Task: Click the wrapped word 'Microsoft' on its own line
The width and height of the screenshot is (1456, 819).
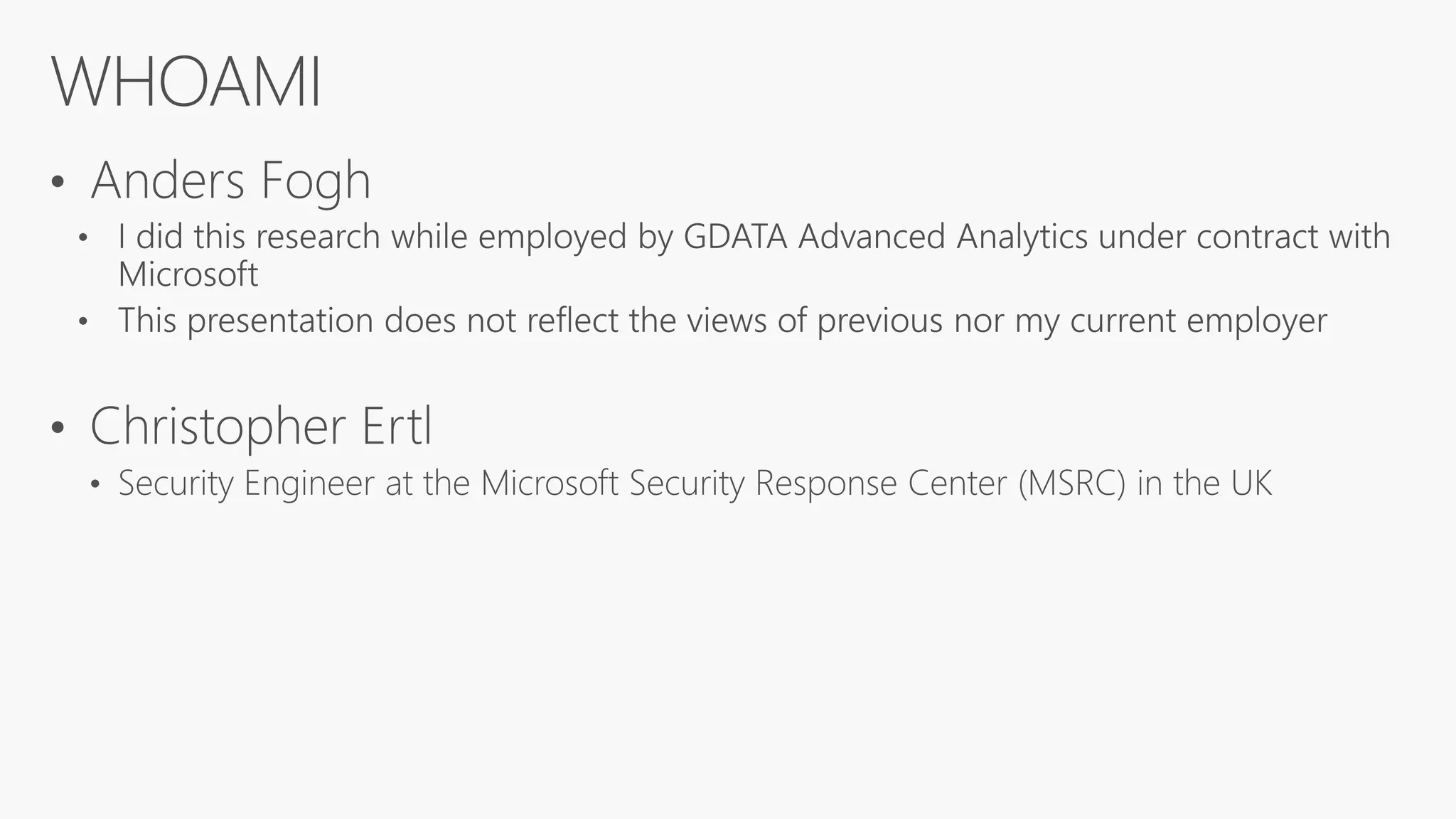Action: pos(188,274)
